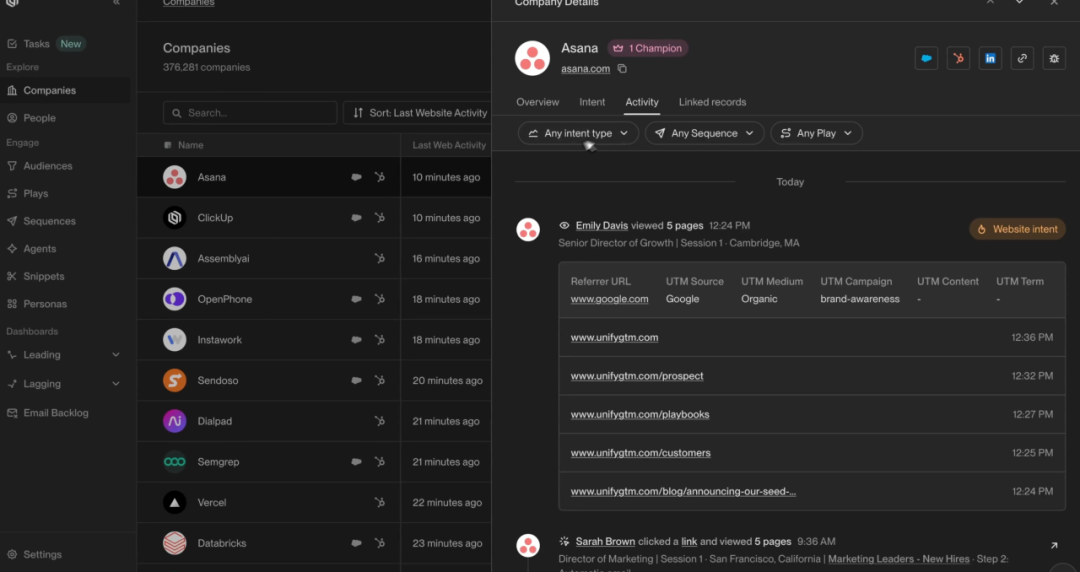Click the Salesforce cloud icon in Sendoso row

(356, 380)
